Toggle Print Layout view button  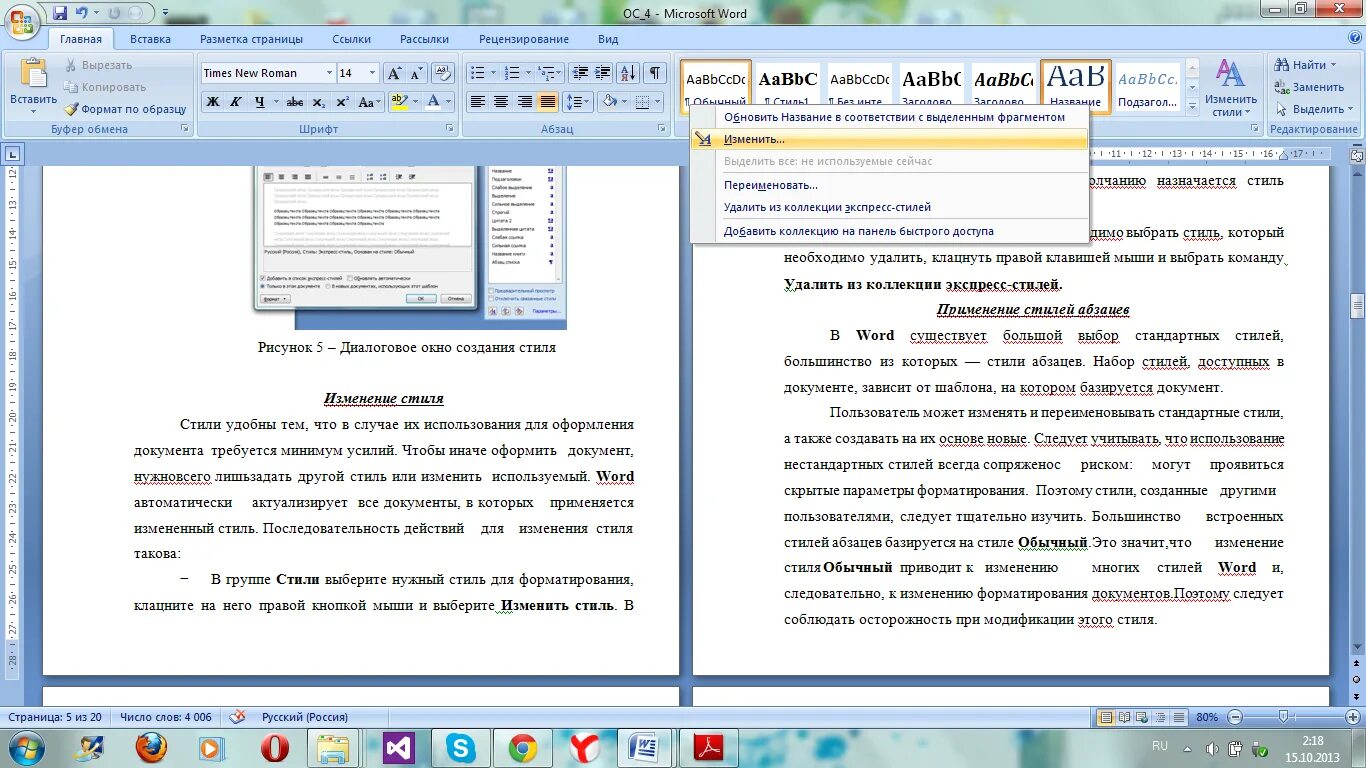point(1106,717)
